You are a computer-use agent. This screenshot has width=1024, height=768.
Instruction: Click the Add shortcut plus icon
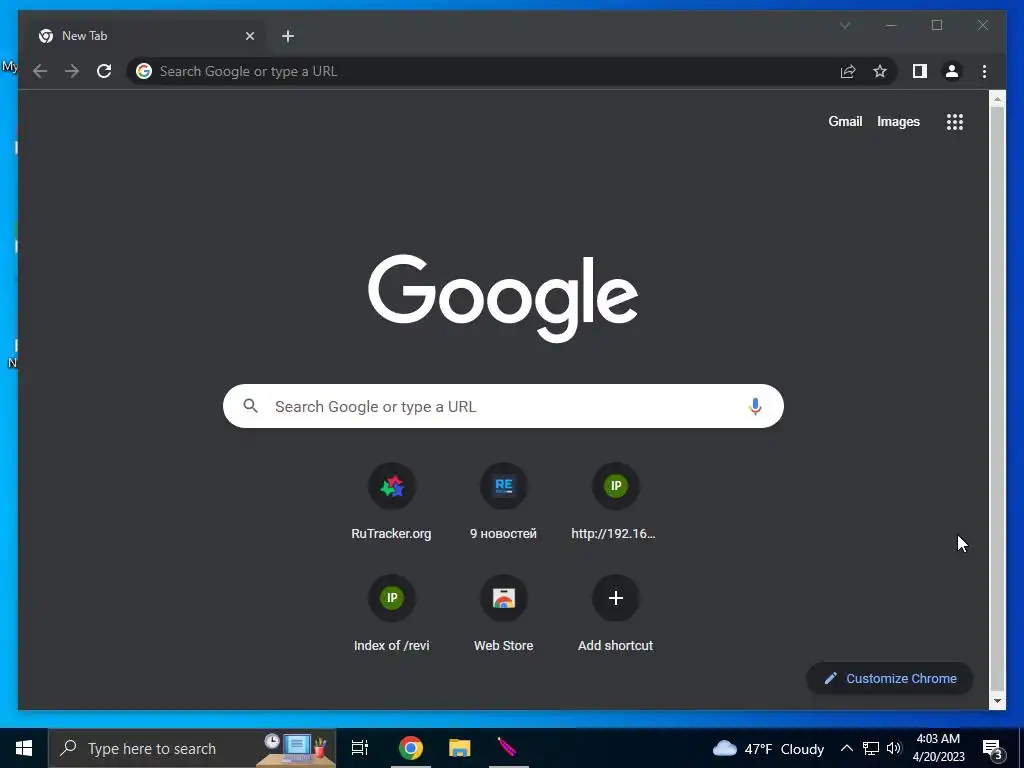click(x=615, y=598)
